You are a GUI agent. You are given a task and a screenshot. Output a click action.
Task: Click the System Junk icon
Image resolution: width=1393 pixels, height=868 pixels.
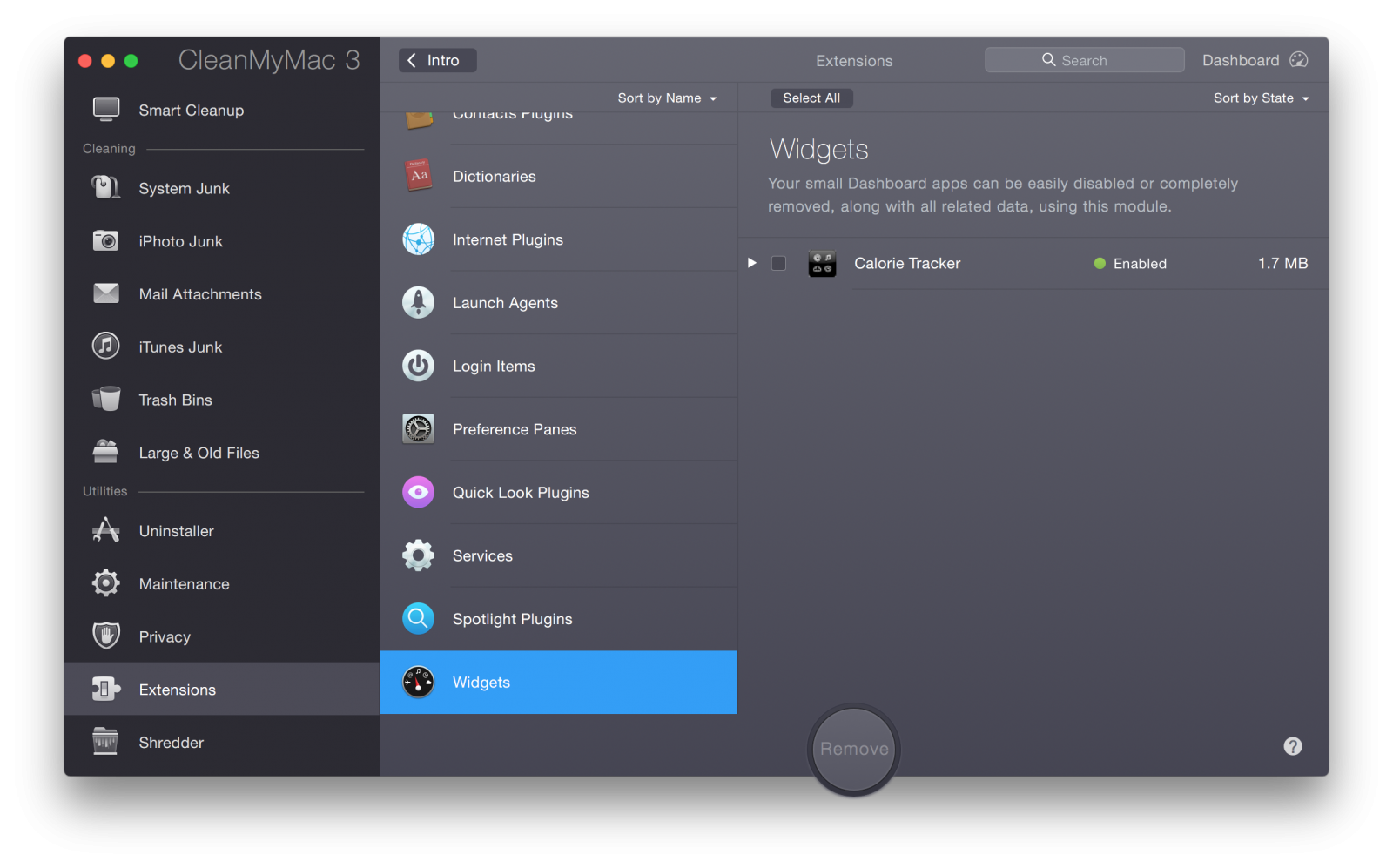point(106,188)
